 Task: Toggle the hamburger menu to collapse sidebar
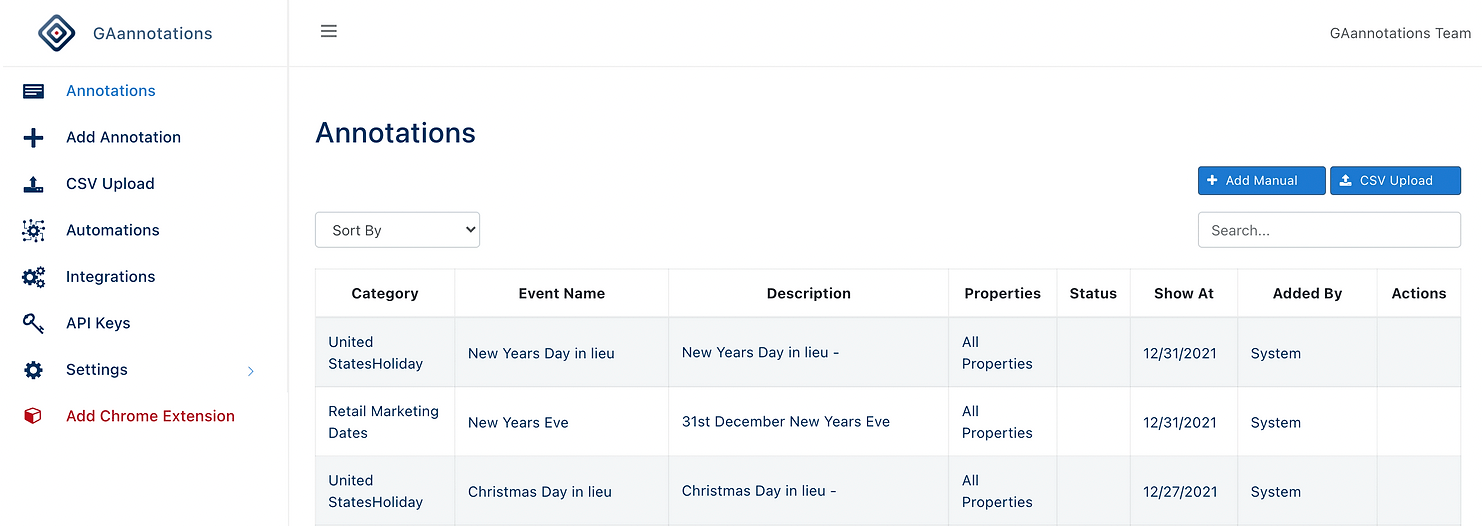pos(329,32)
